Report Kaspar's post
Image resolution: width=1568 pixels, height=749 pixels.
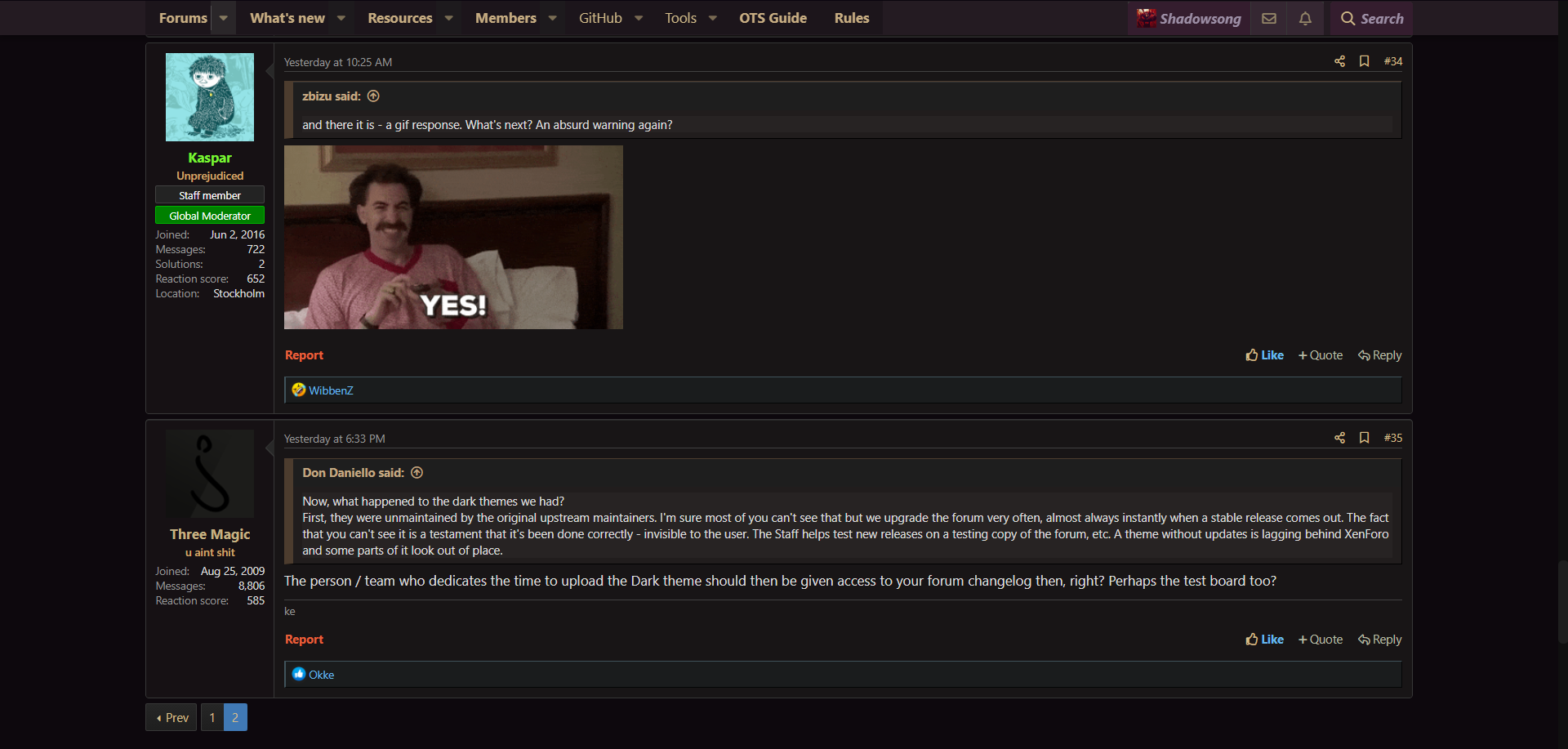coord(304,355)
